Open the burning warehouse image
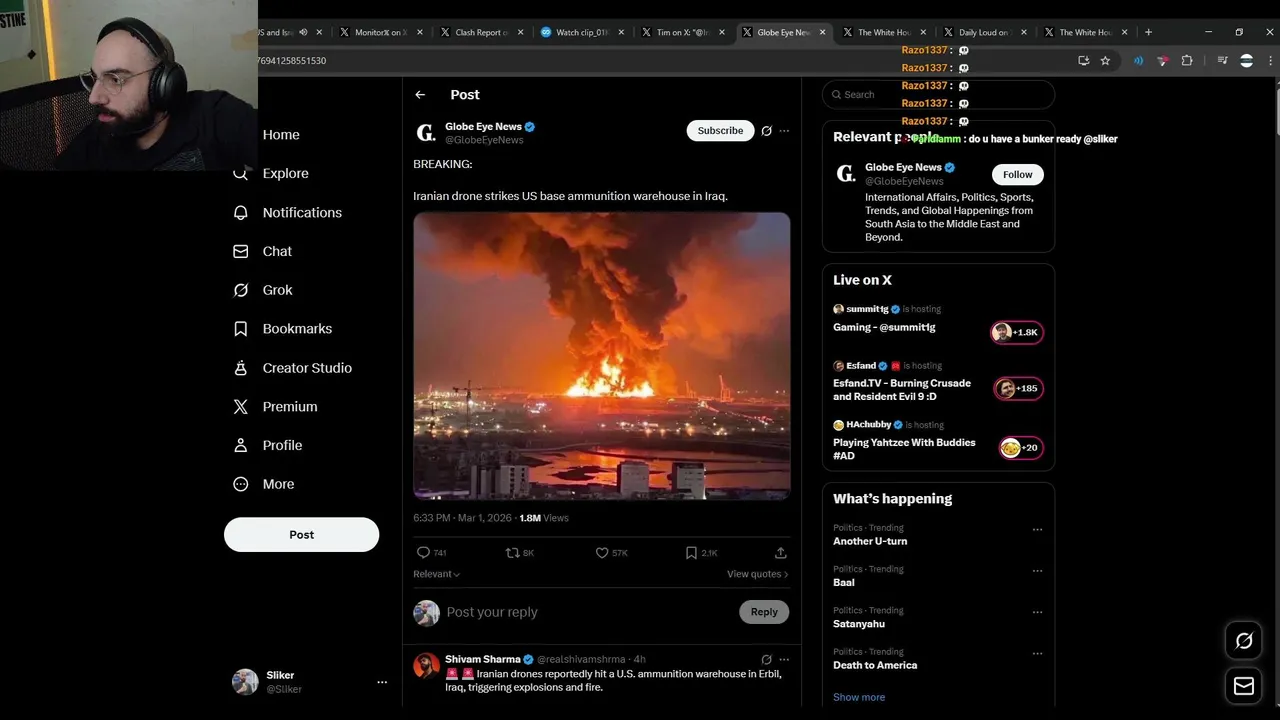Image resolution: width=1280 pixels, height=720 pixels. [x=602, y=355]
